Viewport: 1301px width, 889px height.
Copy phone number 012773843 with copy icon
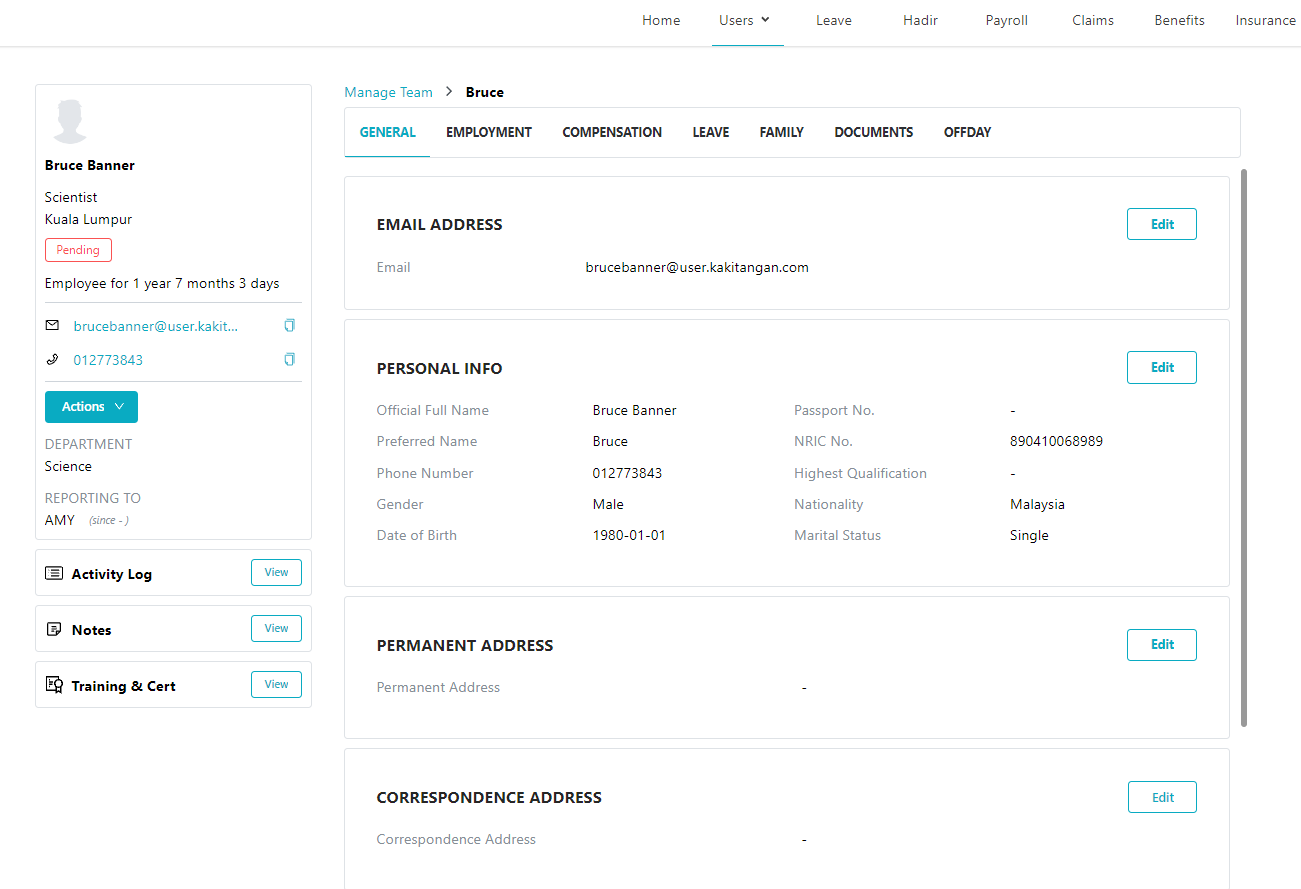pos(290,359)
